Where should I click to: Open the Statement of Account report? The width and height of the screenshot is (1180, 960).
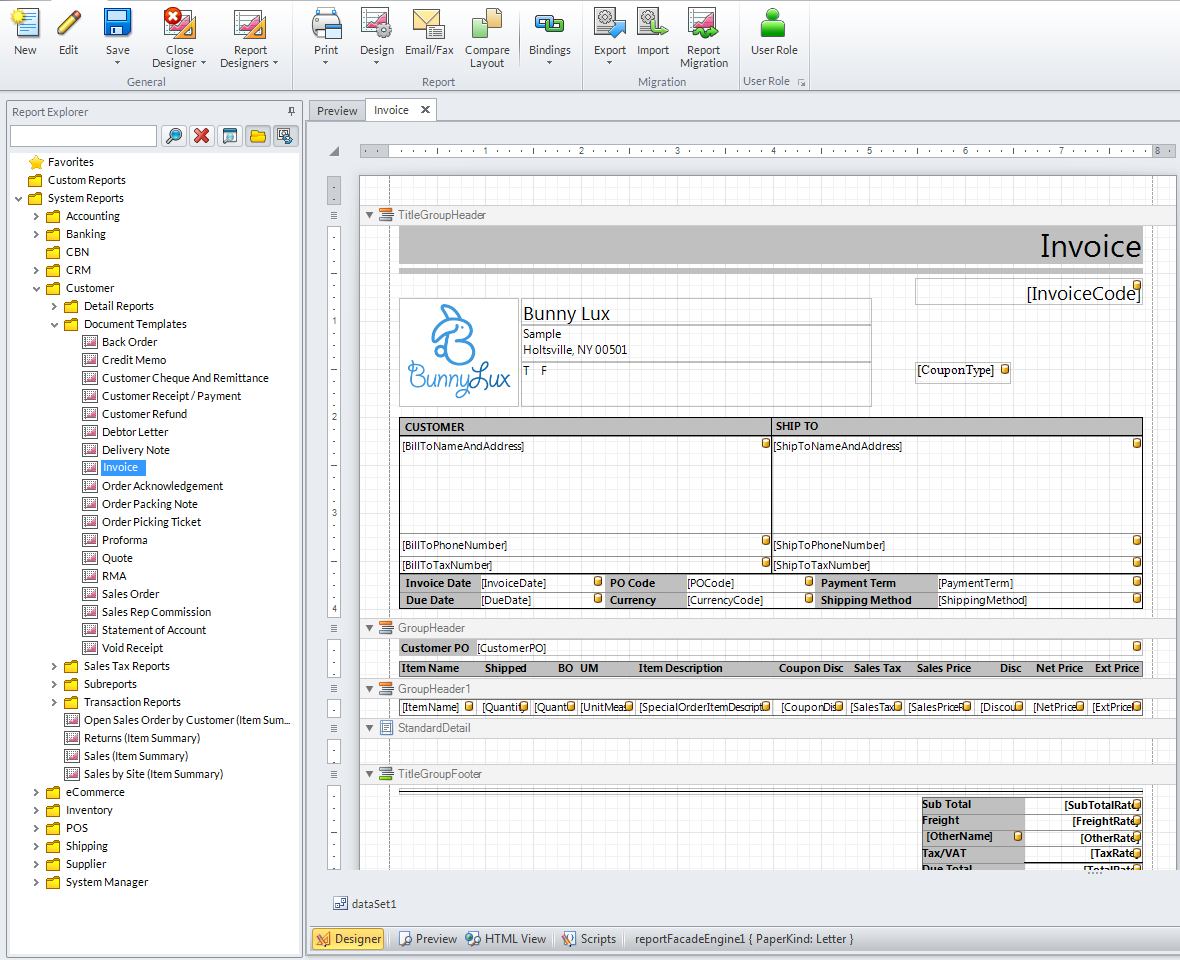pos(153,630)
